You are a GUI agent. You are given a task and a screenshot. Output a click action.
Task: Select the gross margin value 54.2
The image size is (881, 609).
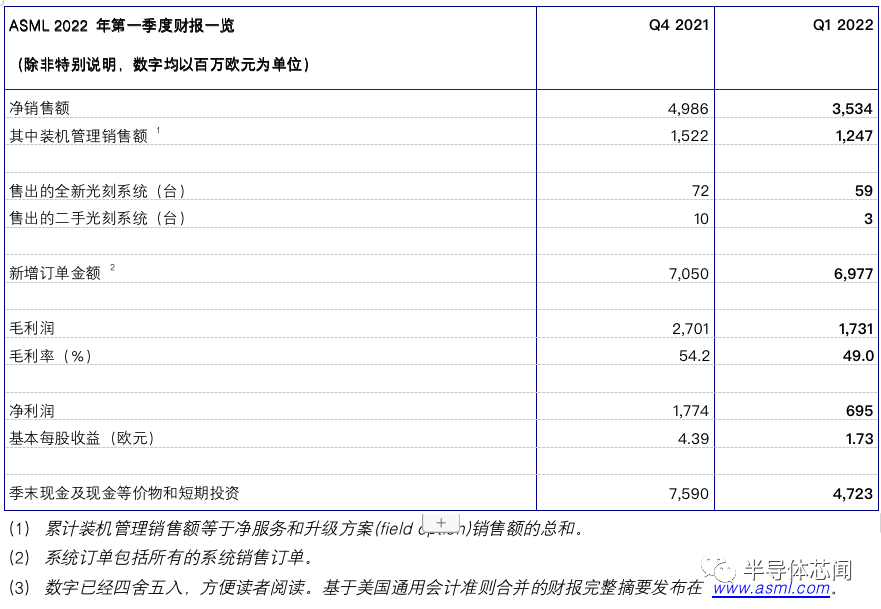(x=694, y=356)
